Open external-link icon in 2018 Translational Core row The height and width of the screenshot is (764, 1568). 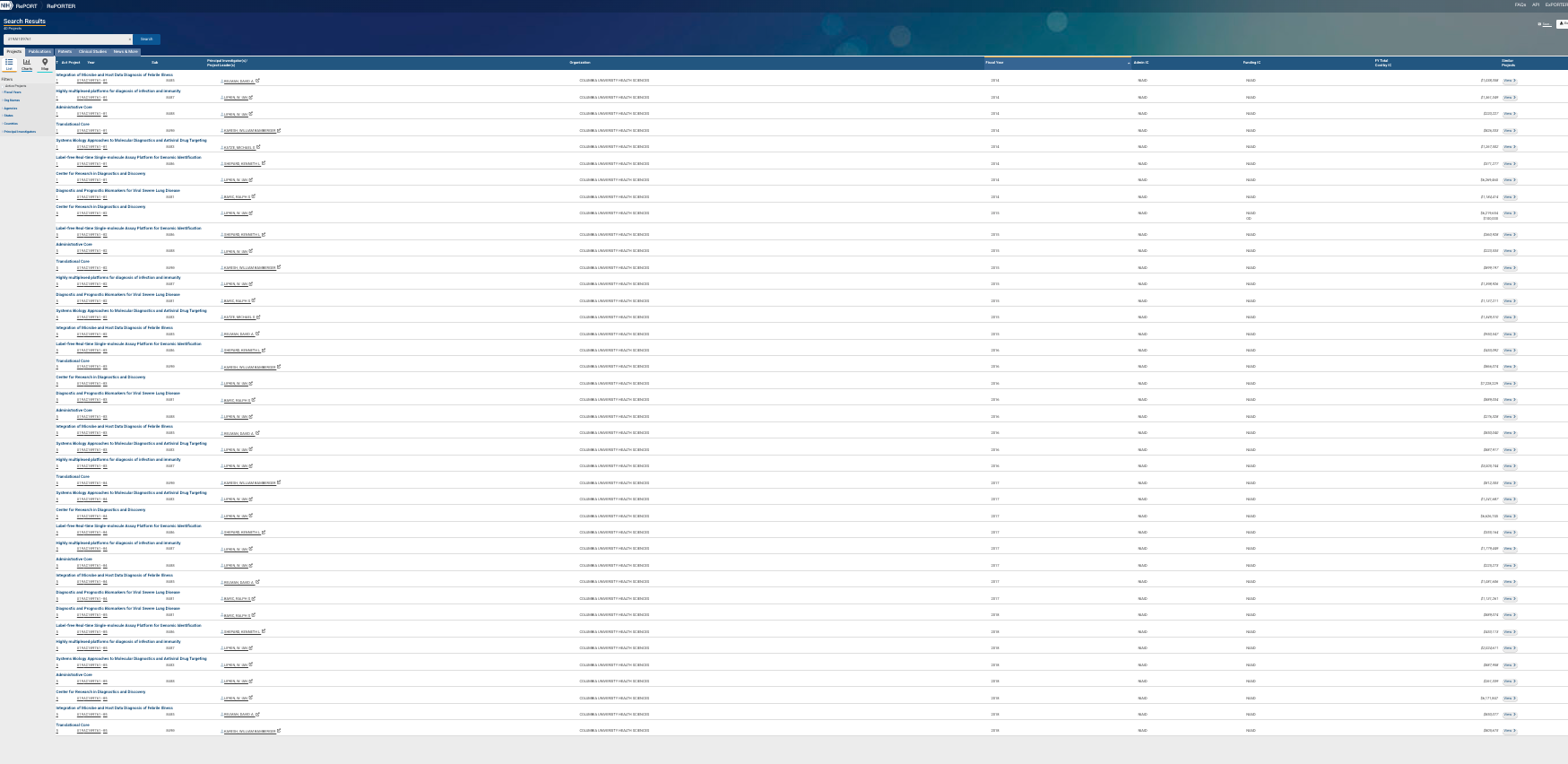(279, 730)
